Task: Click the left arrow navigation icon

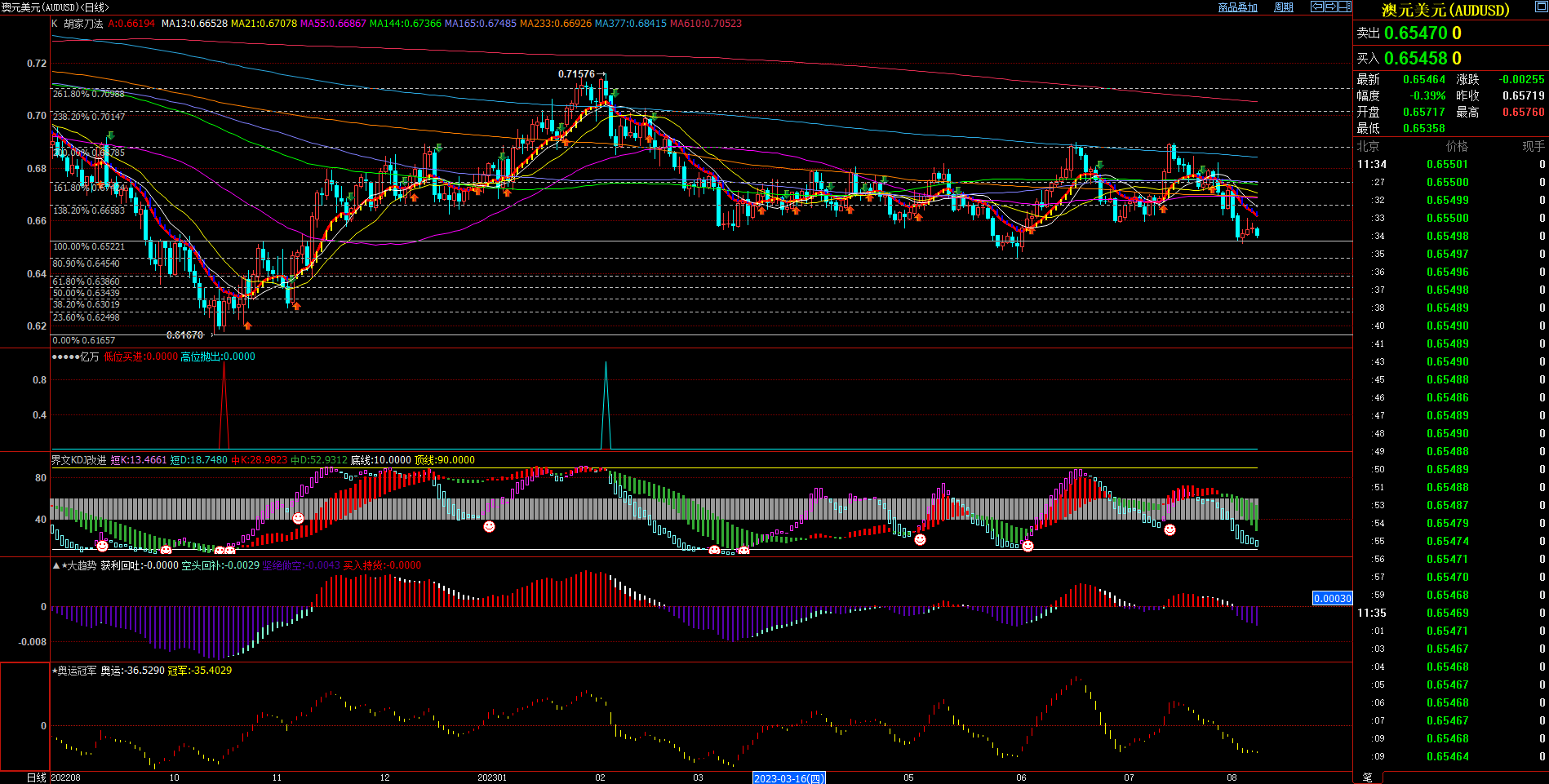Action: point(1317,7)
